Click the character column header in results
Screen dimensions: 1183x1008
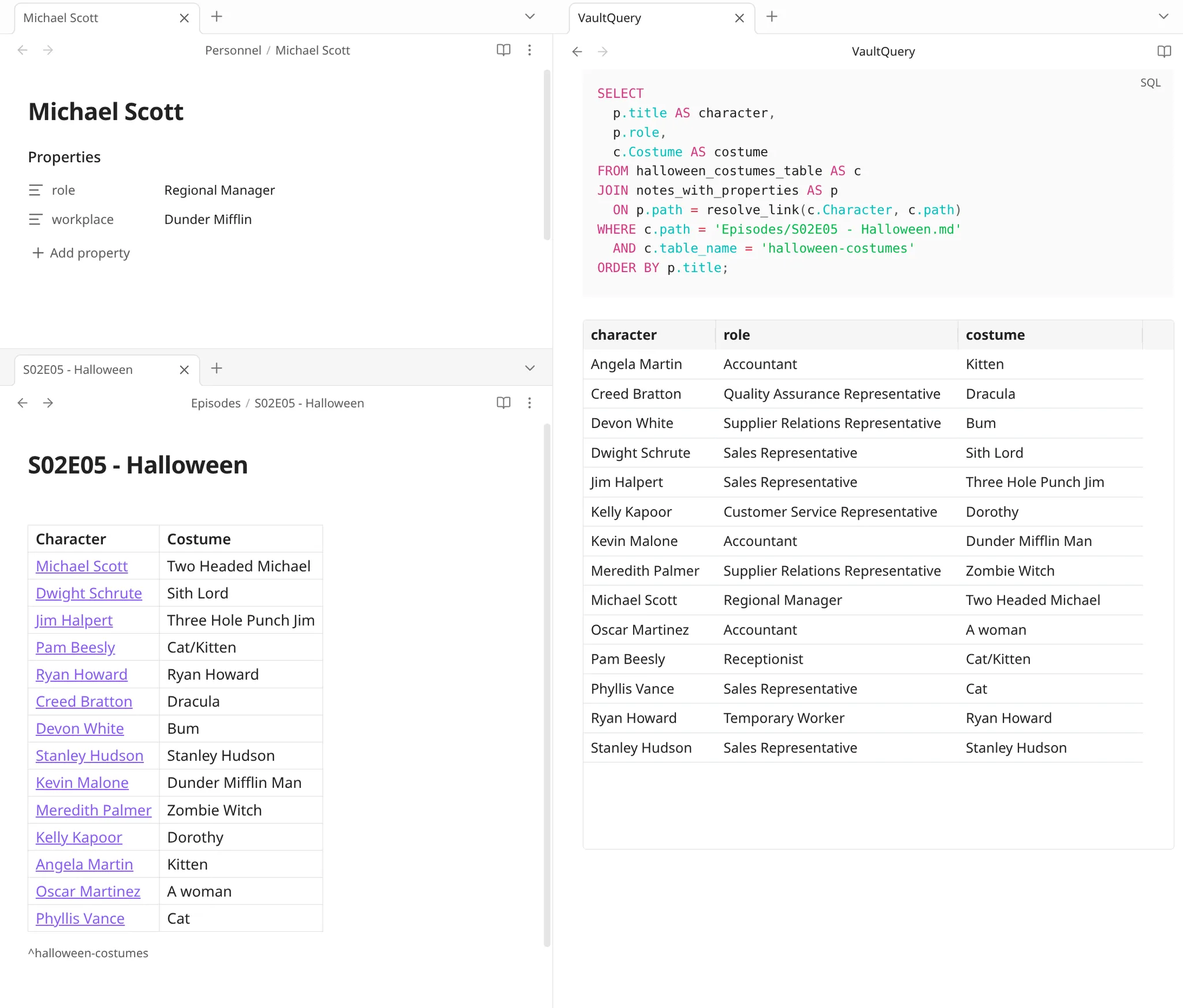(649, 335)
